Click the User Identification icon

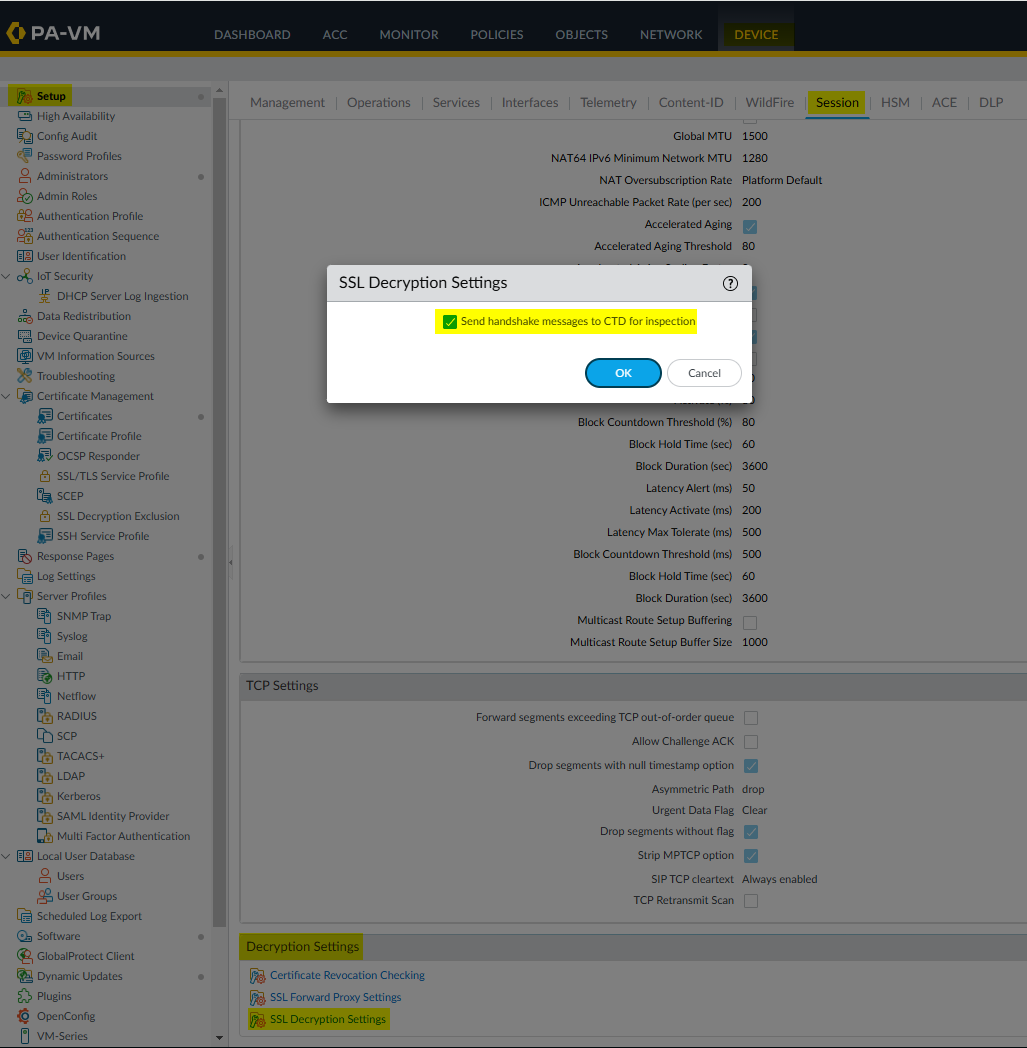click(x=25, y=257)
